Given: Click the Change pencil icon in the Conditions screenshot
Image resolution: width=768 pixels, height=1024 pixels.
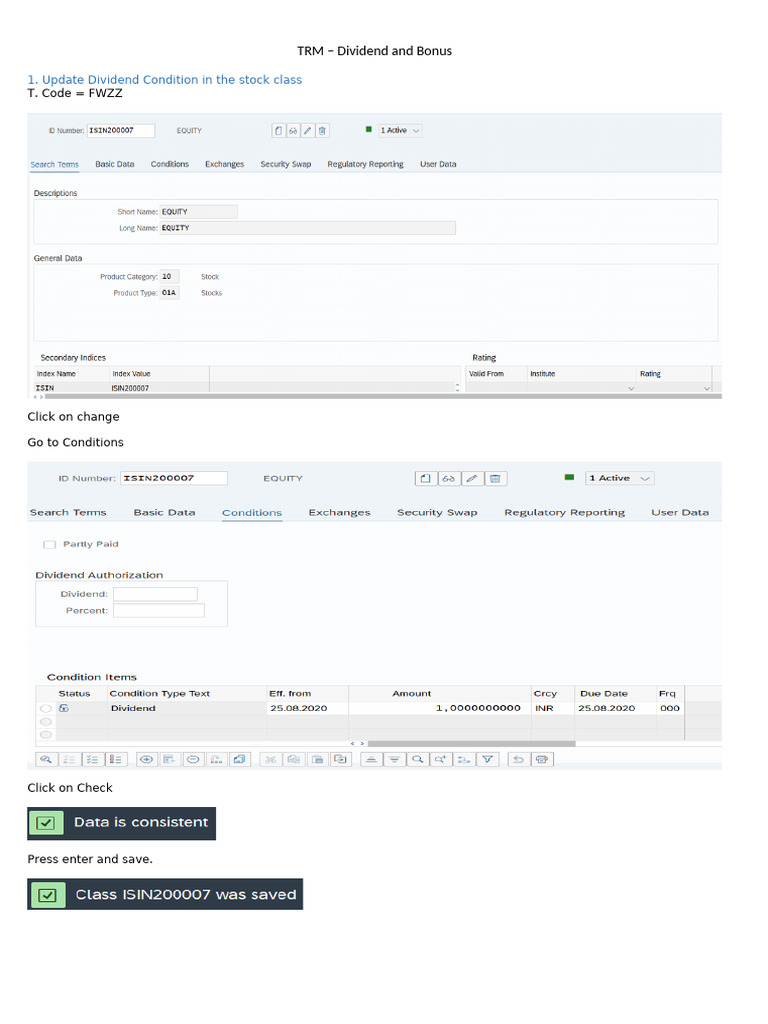Looking at the screenshot, I should (472, 479).
